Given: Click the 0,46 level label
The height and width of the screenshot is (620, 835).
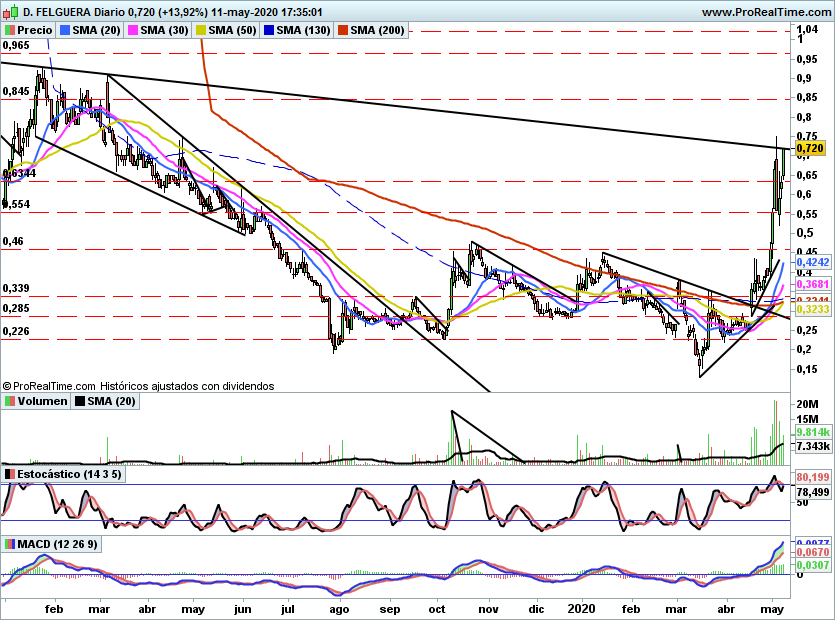Looking at the screenshot, I should 13,241.
